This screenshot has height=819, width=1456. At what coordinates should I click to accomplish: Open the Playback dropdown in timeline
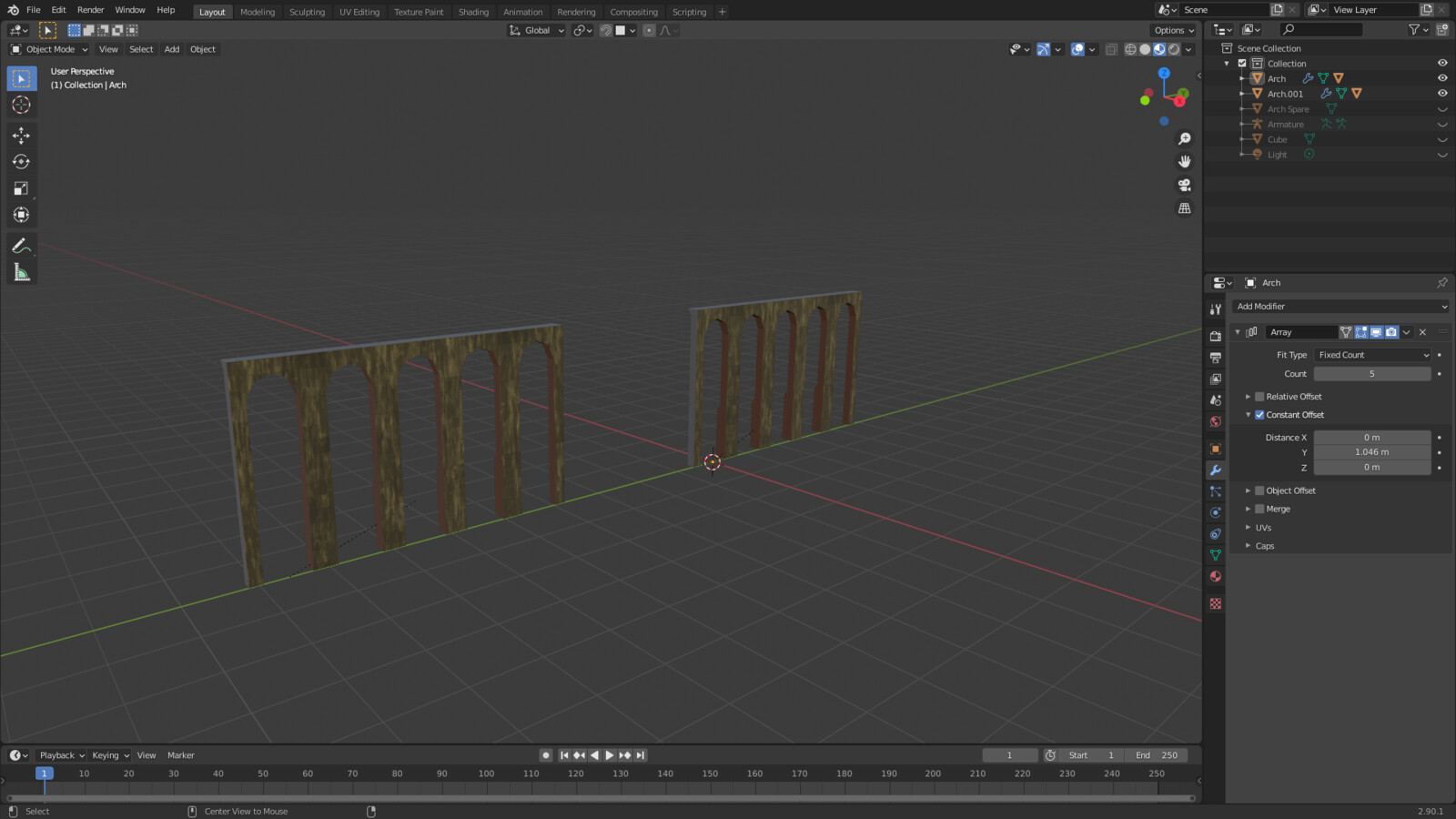(61, 755)
